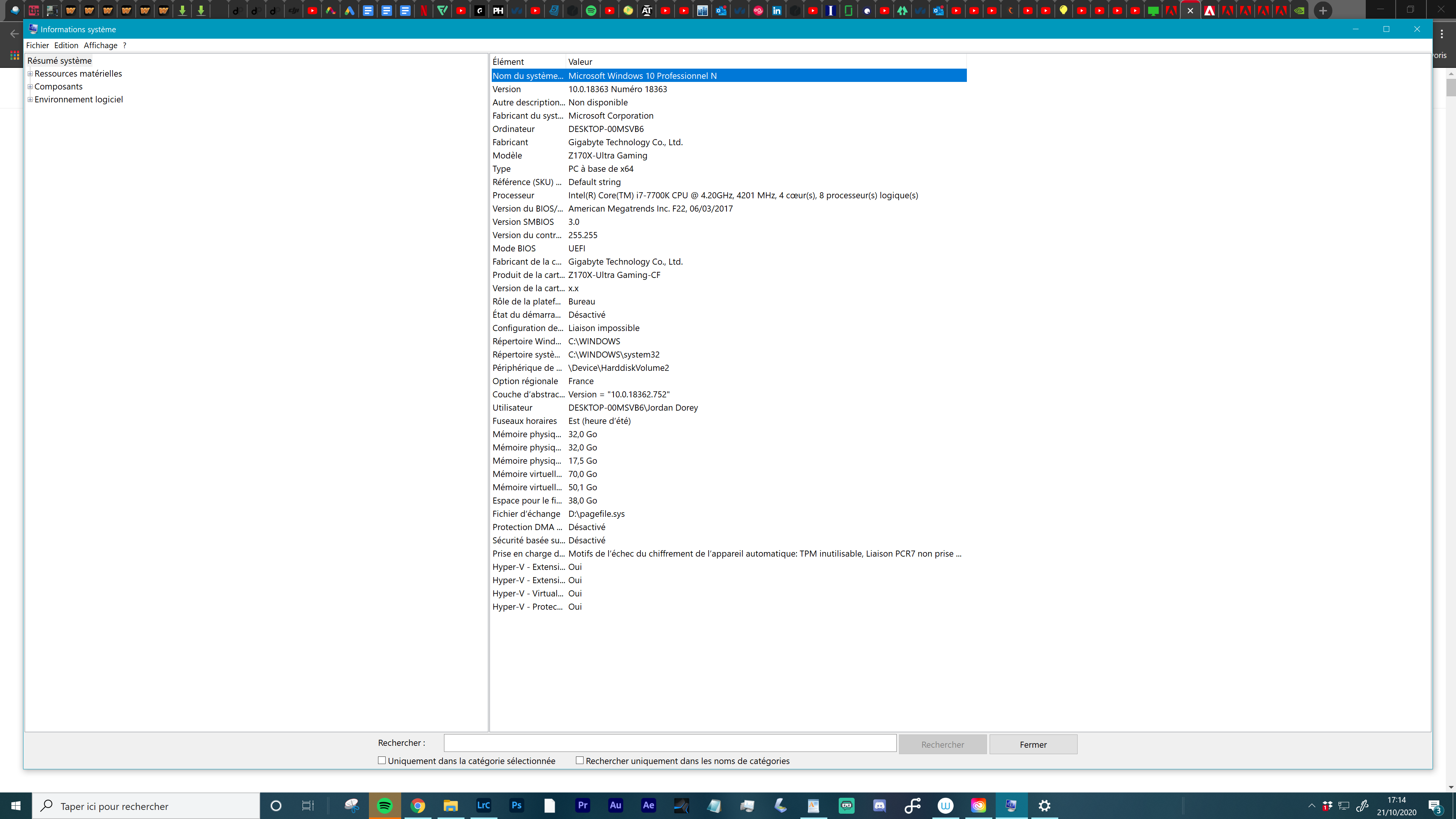Open Adobe Audition taskbar icon
The height and width of the screenshot is (819, 1456).
(x=615, y=805)
